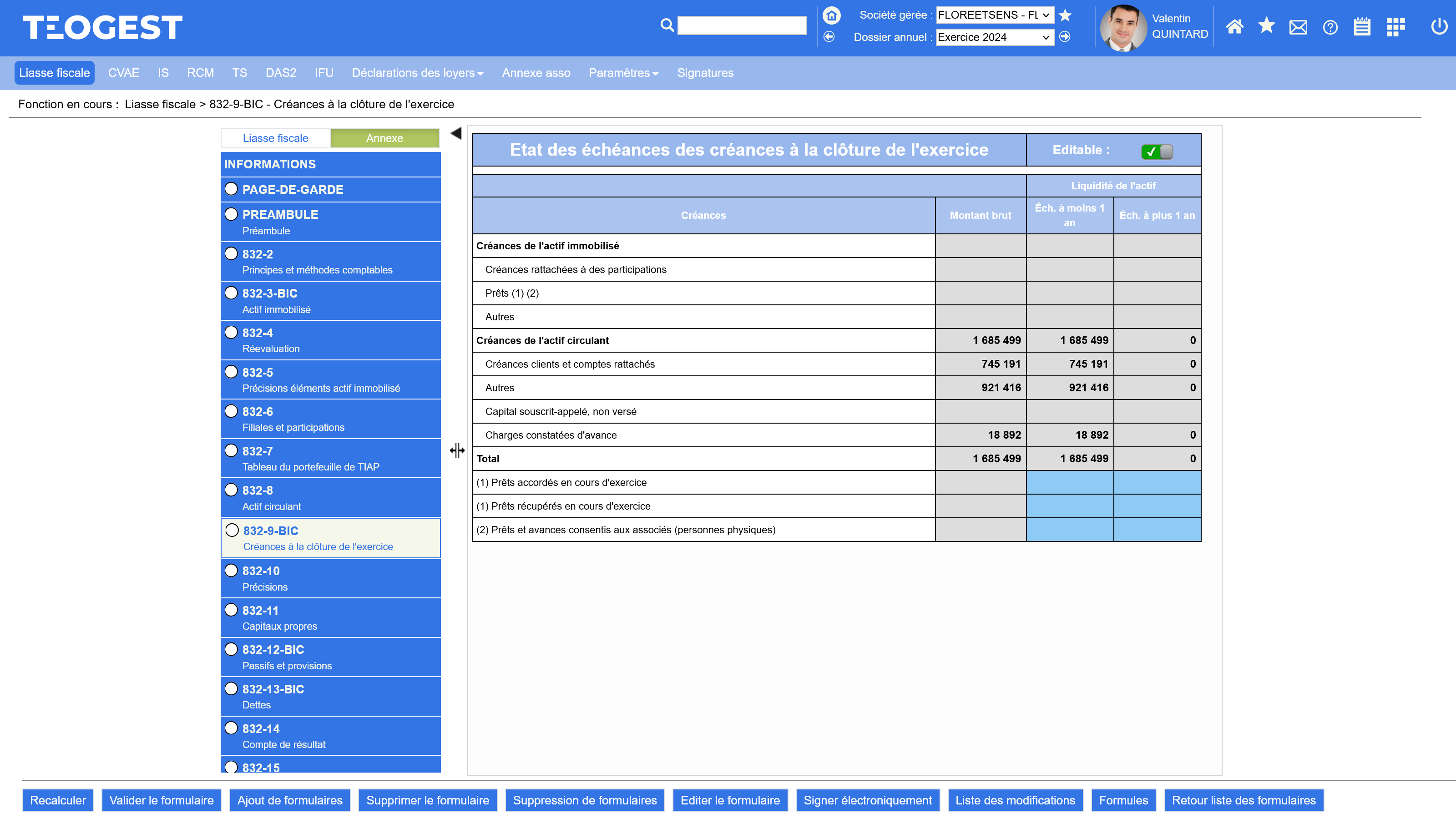Select the 832-13-BIC Dettes radio button
This screenshot has width=1456, height=819.
pos(231,688)
